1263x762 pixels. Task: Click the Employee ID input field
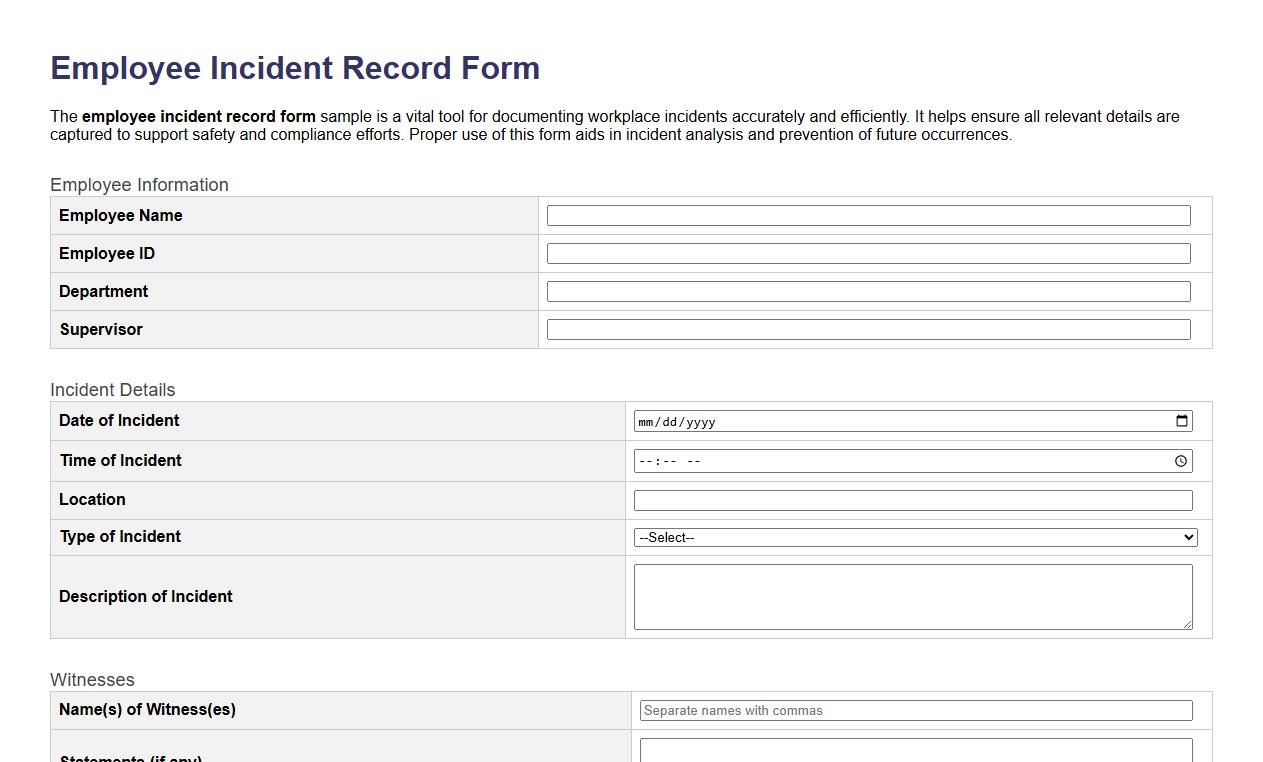867,253
